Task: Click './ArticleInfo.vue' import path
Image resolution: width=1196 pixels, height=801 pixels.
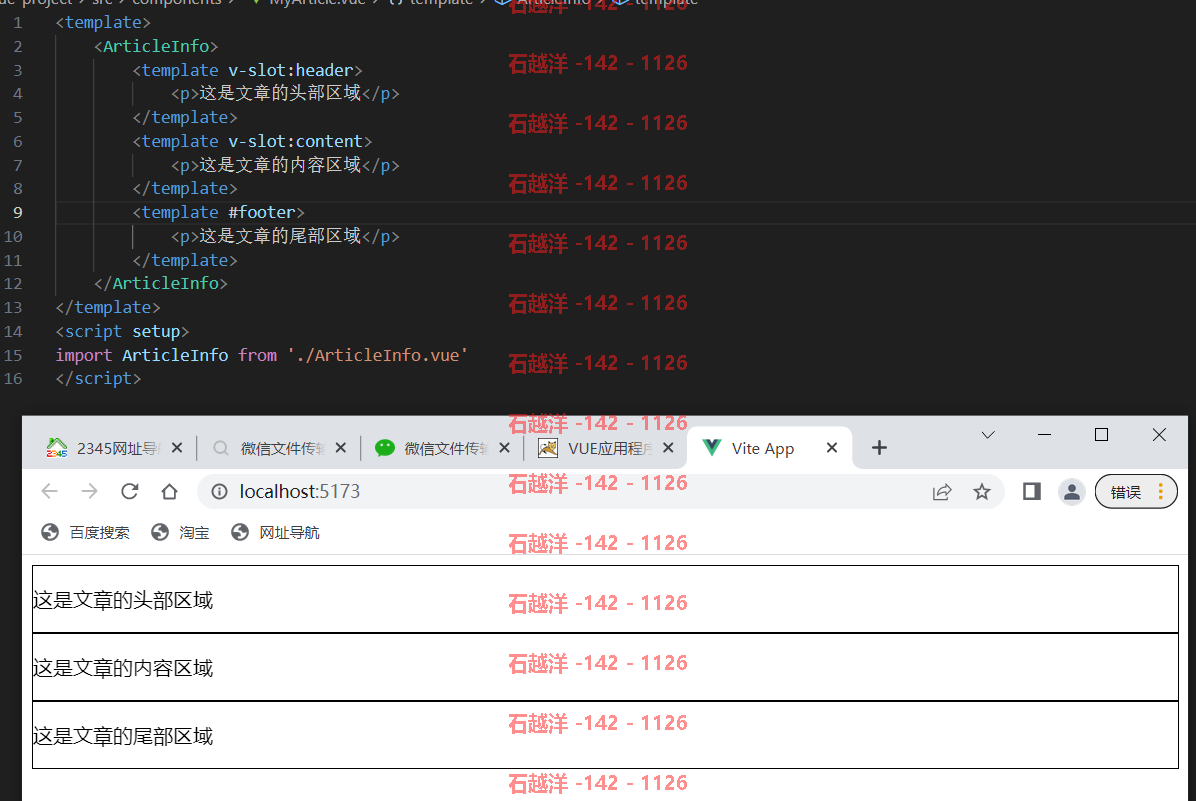Action: click(378, 355)
